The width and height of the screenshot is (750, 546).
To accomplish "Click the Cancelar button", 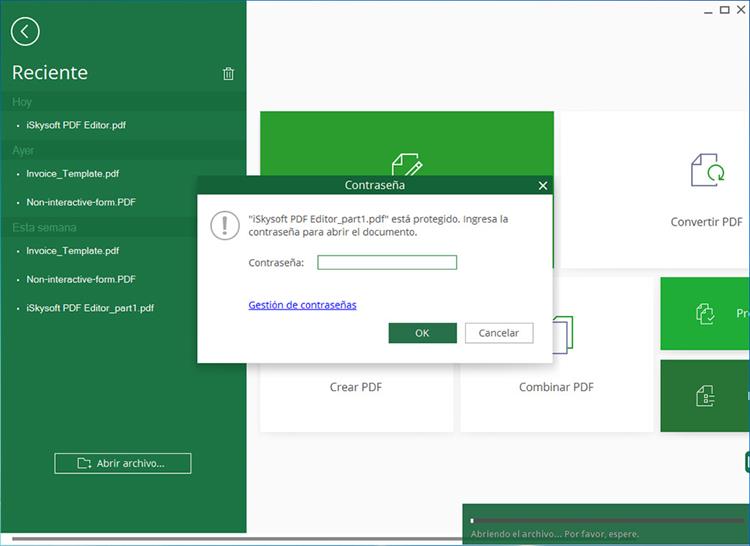I will (499, 333).
